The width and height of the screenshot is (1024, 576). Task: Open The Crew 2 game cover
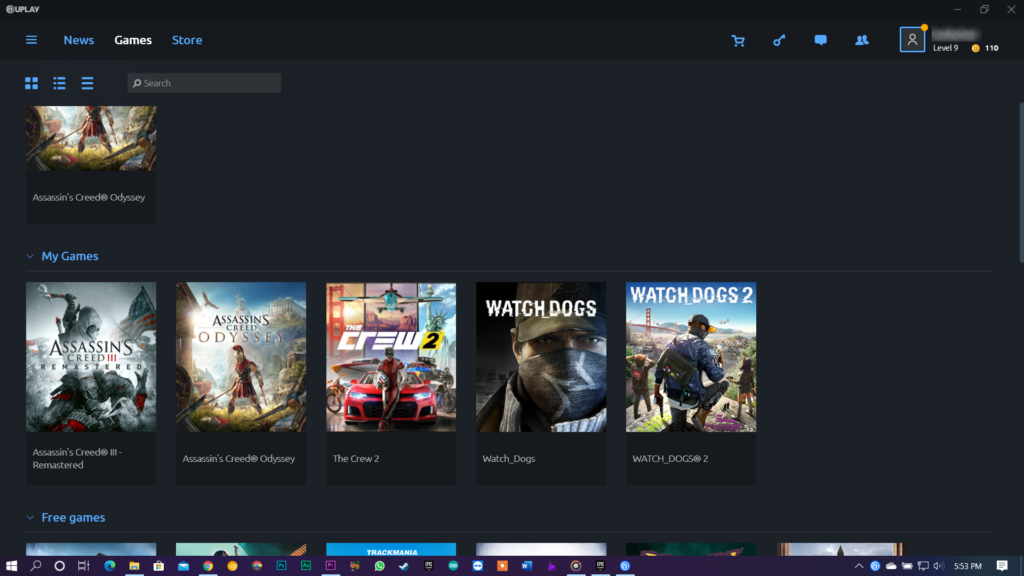391,357
